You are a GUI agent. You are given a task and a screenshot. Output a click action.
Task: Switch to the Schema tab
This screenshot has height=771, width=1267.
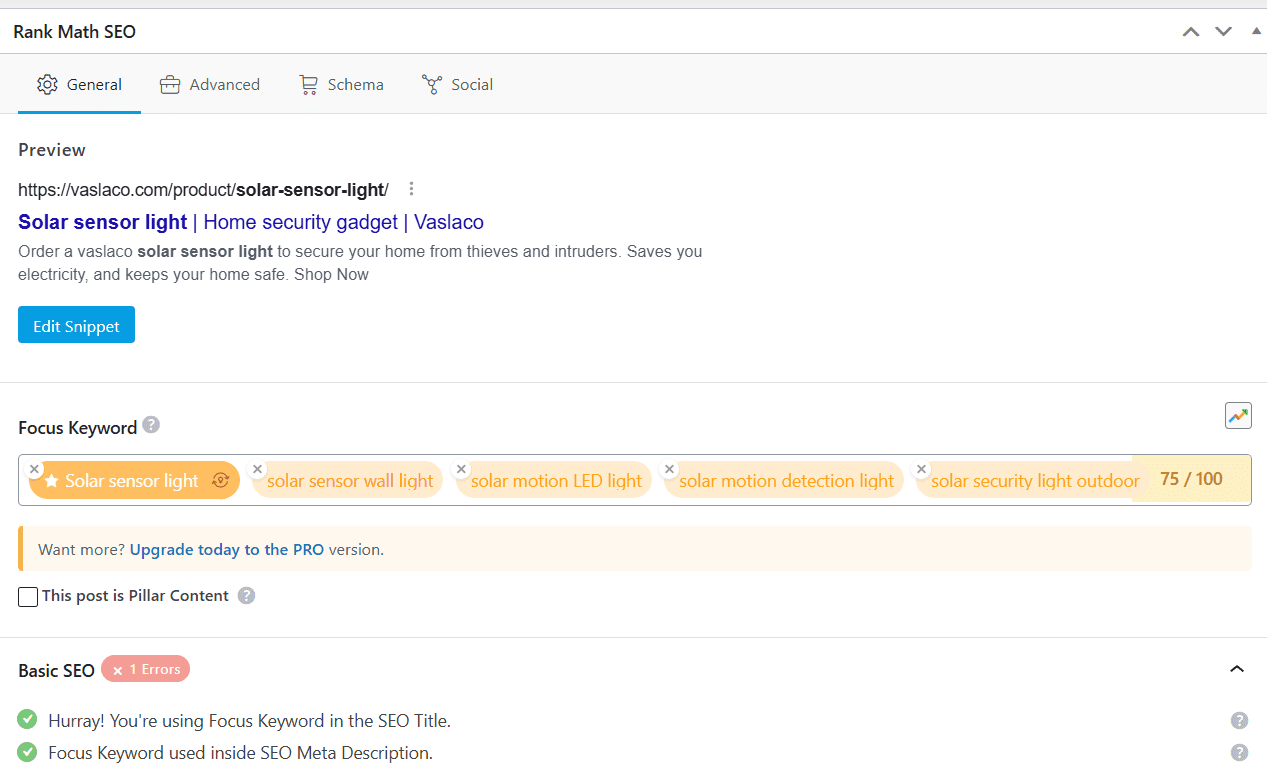click(341, 84)
